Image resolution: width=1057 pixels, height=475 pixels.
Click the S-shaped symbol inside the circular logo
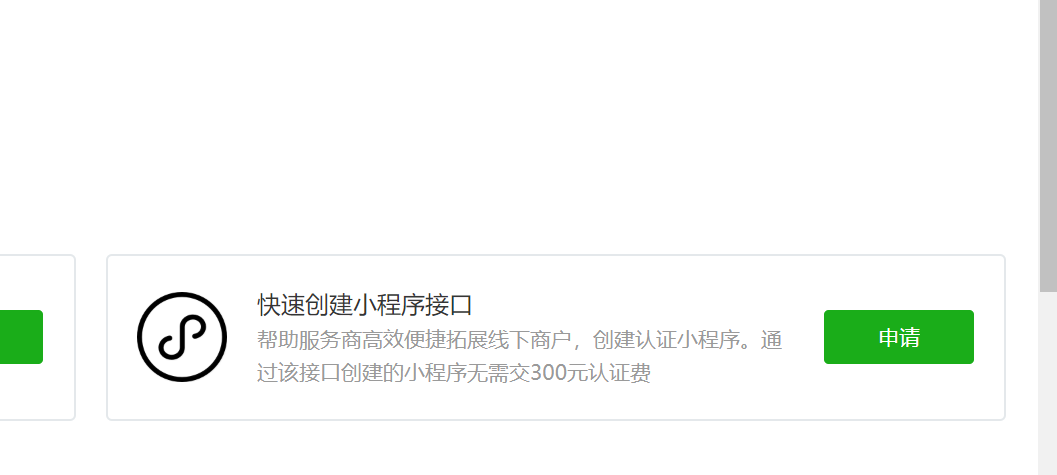click(182, 337)
